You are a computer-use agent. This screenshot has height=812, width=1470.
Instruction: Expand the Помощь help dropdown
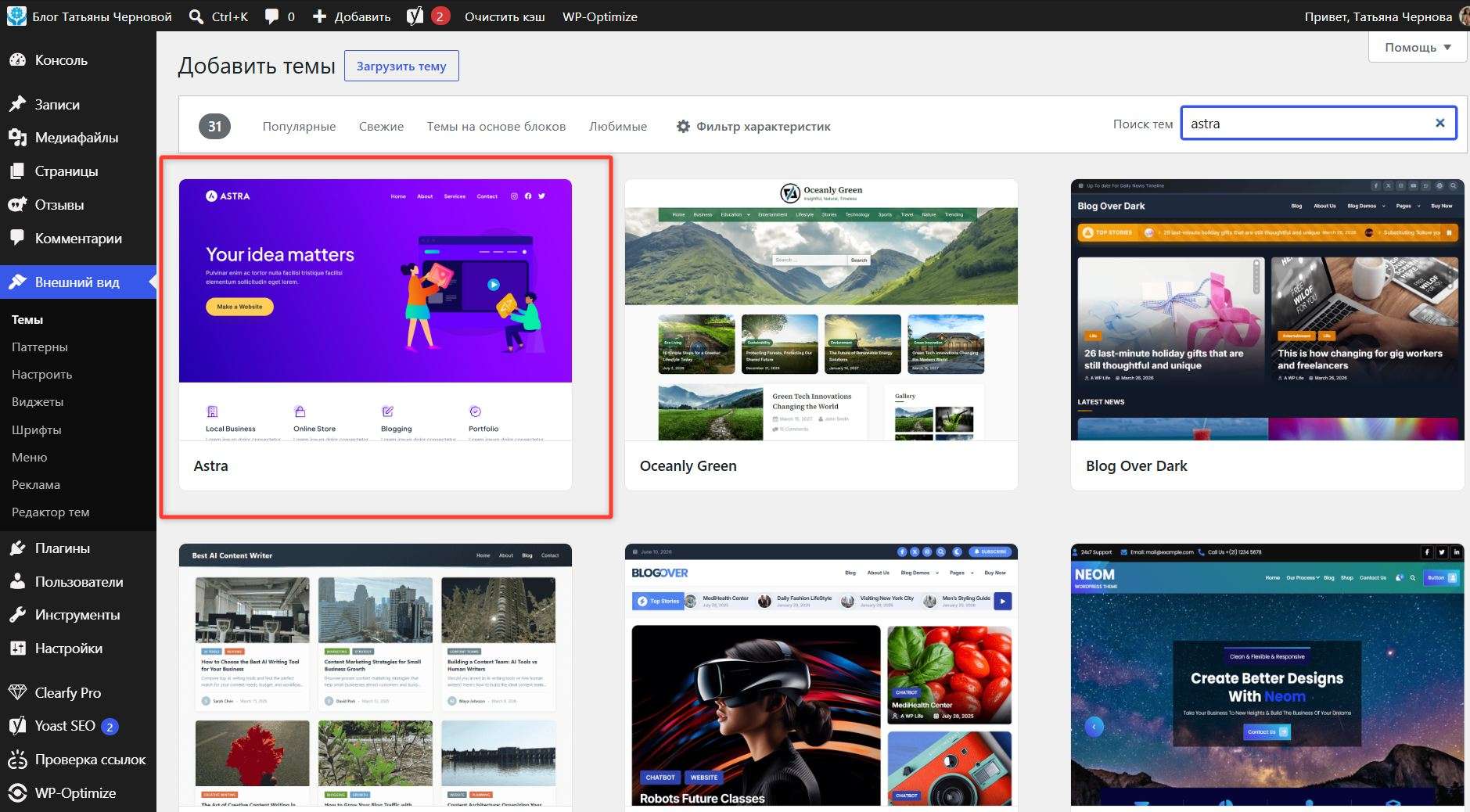point(1418,47)
